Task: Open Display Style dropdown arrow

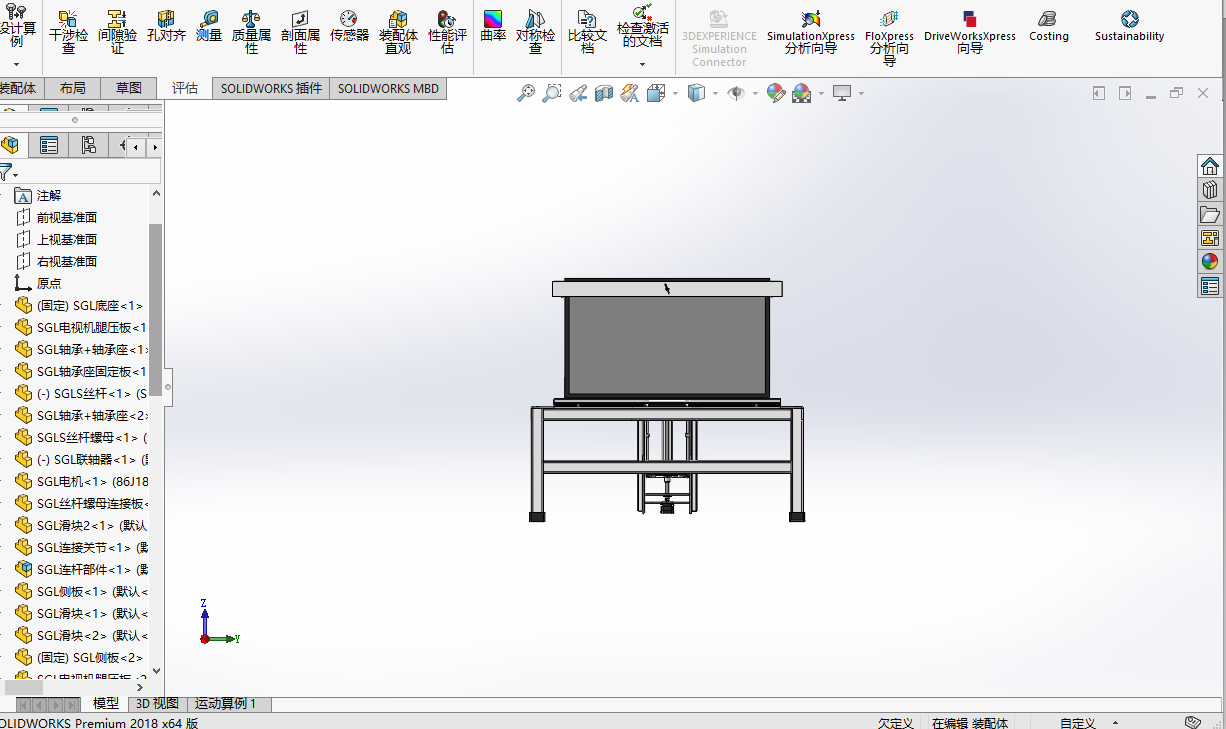Action: pyautogui.click(x=715, y=94)
